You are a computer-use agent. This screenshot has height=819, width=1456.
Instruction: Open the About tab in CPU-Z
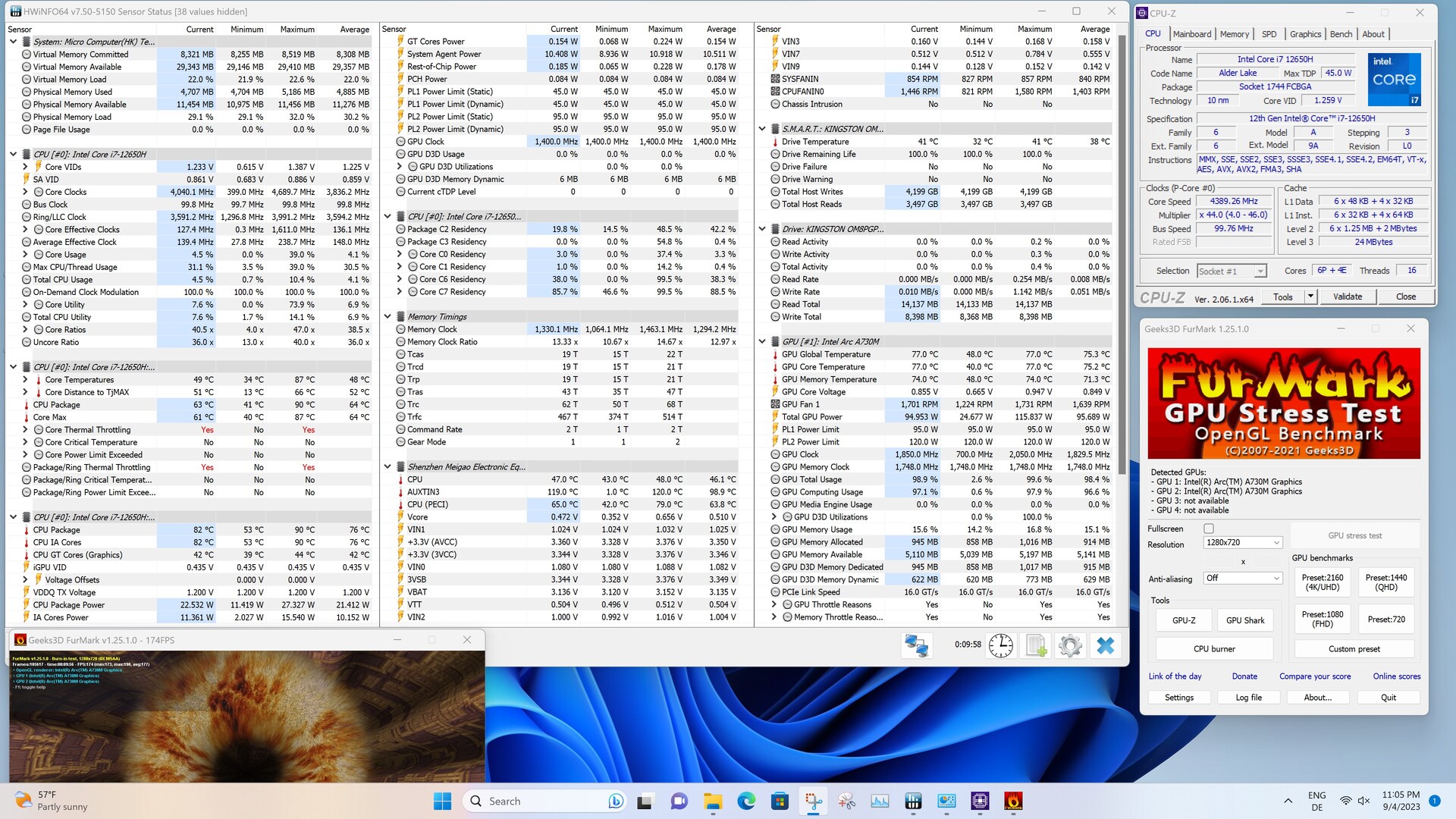(x=1373, y=34)
